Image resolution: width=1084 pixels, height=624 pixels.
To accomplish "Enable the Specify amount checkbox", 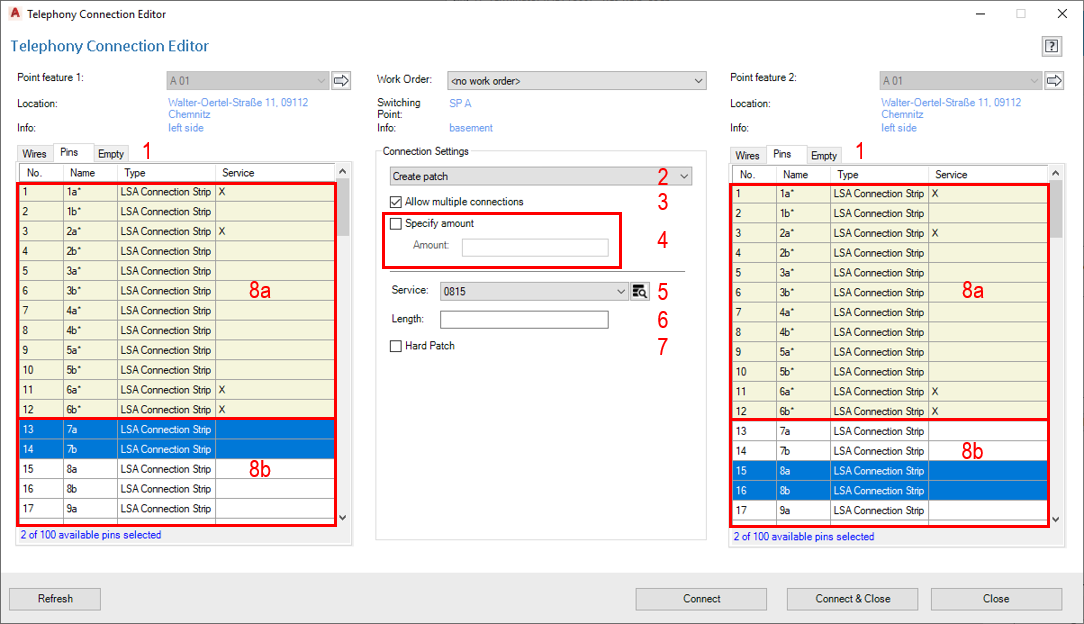I will click(x=395, y=223).
